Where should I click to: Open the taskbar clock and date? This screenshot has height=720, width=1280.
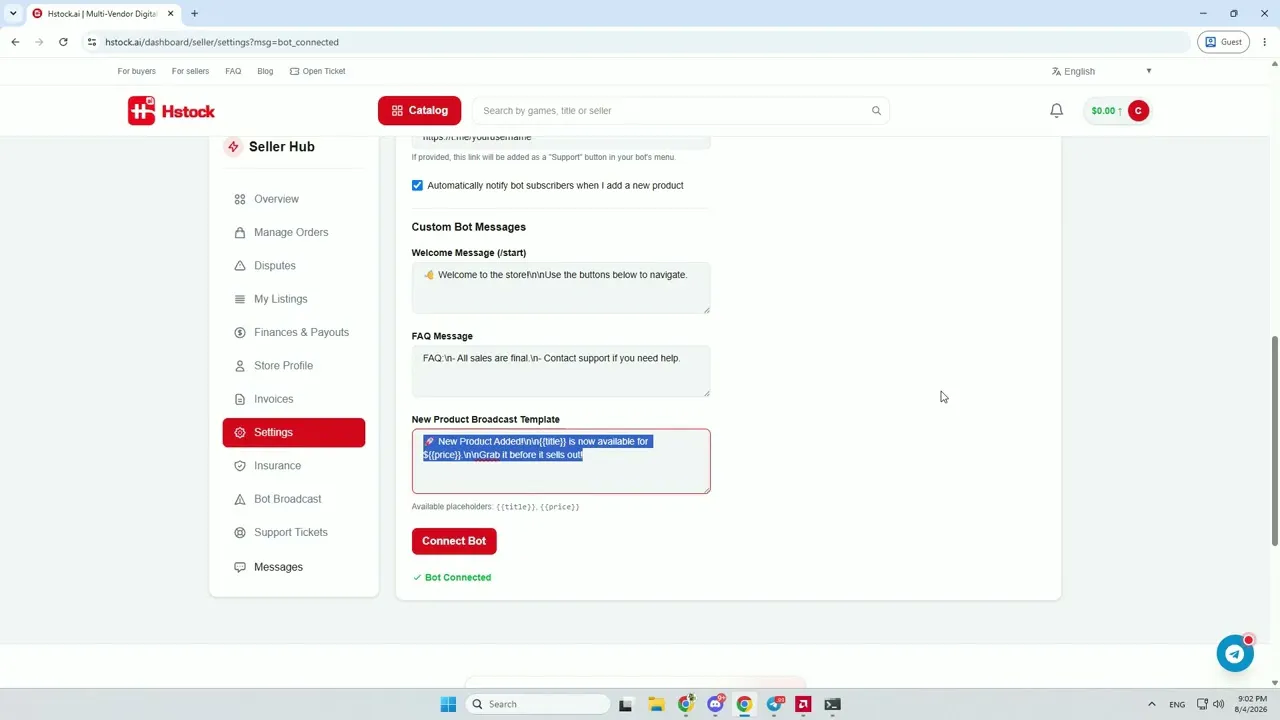(1252, 704)
